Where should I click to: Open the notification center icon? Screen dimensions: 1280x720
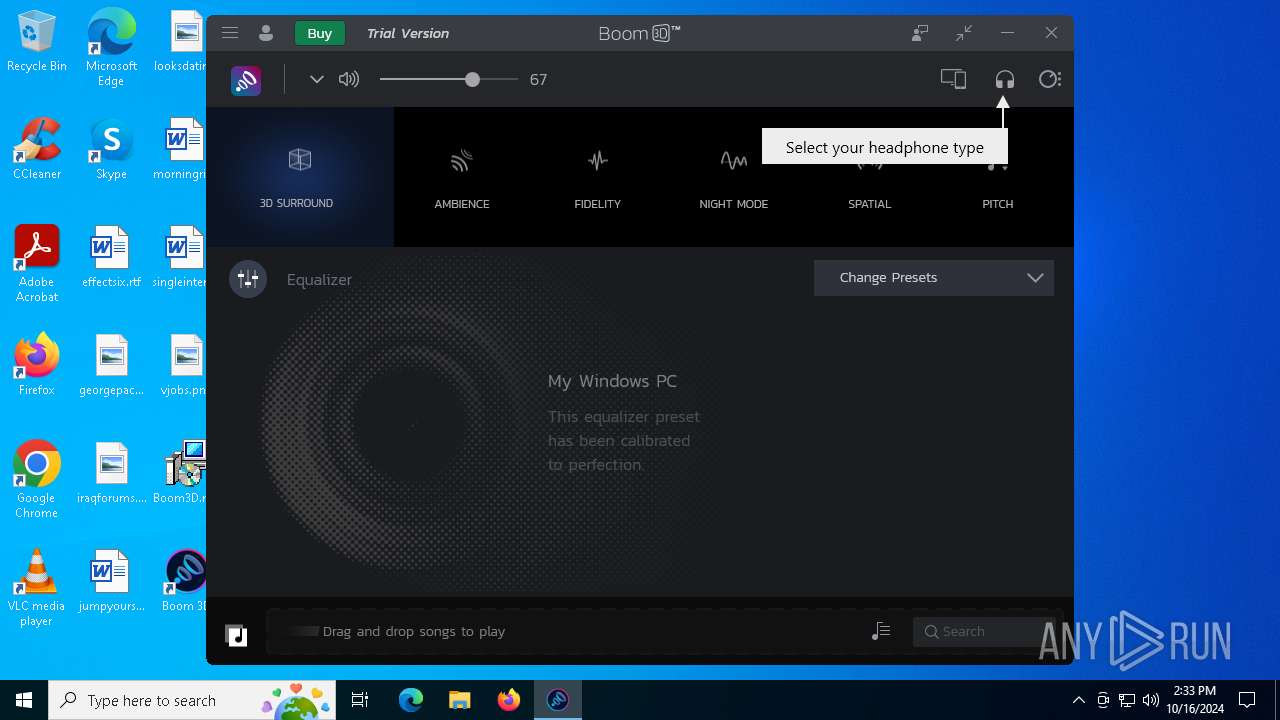click(1247, 700)
